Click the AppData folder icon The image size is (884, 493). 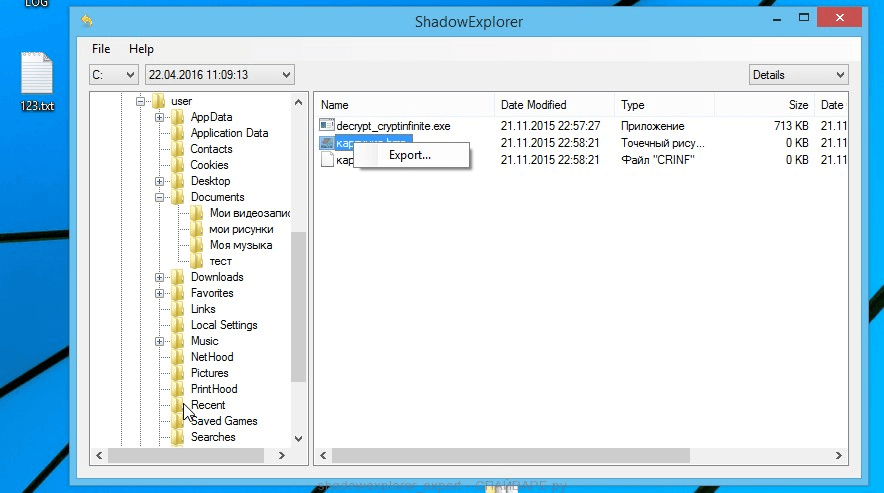[178, 117]
